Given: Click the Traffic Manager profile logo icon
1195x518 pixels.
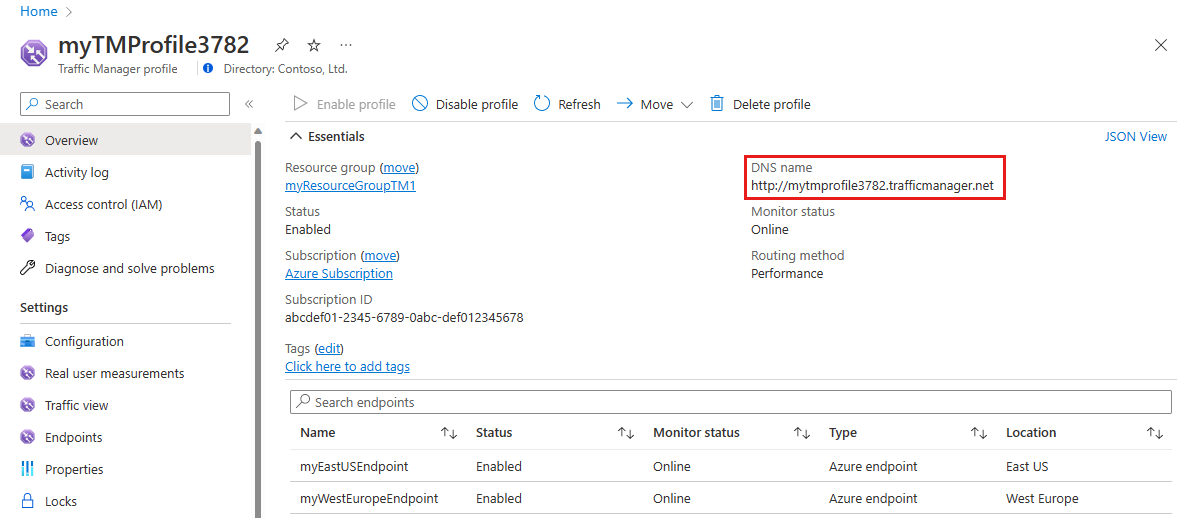Looking at the screenshot, I should coord(34,53).
